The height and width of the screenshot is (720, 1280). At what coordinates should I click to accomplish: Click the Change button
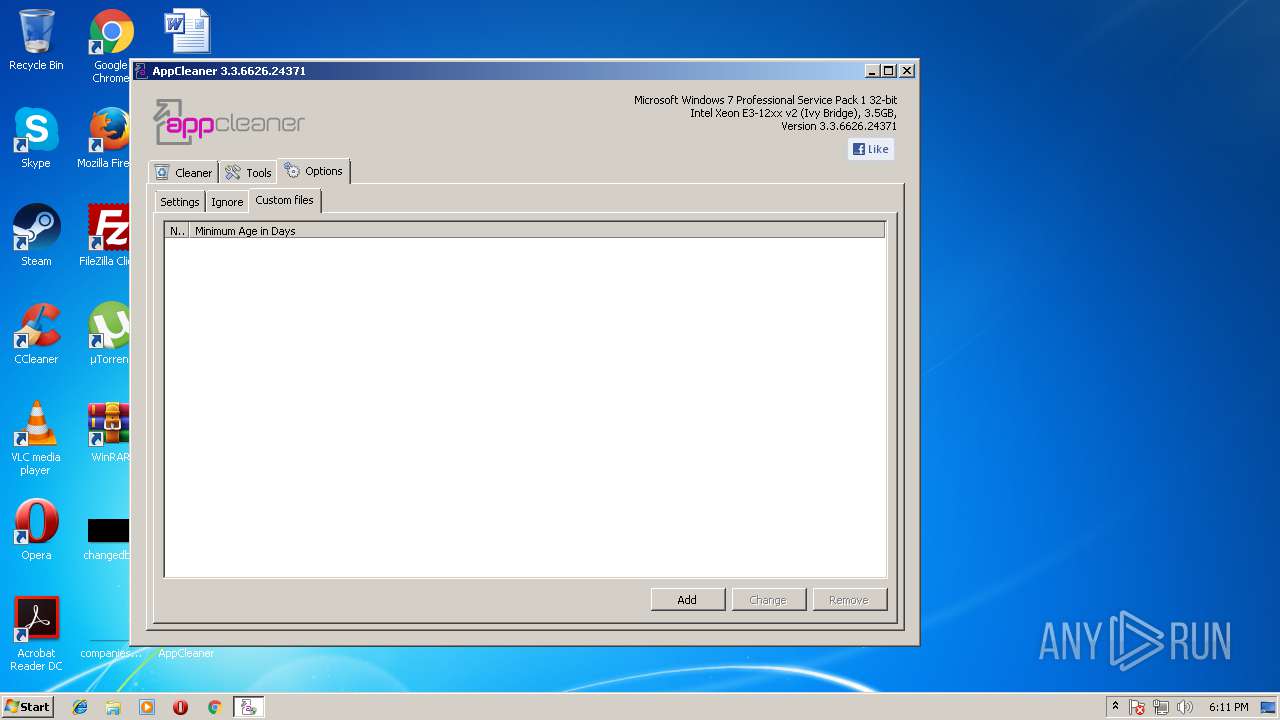click(768, 600)
